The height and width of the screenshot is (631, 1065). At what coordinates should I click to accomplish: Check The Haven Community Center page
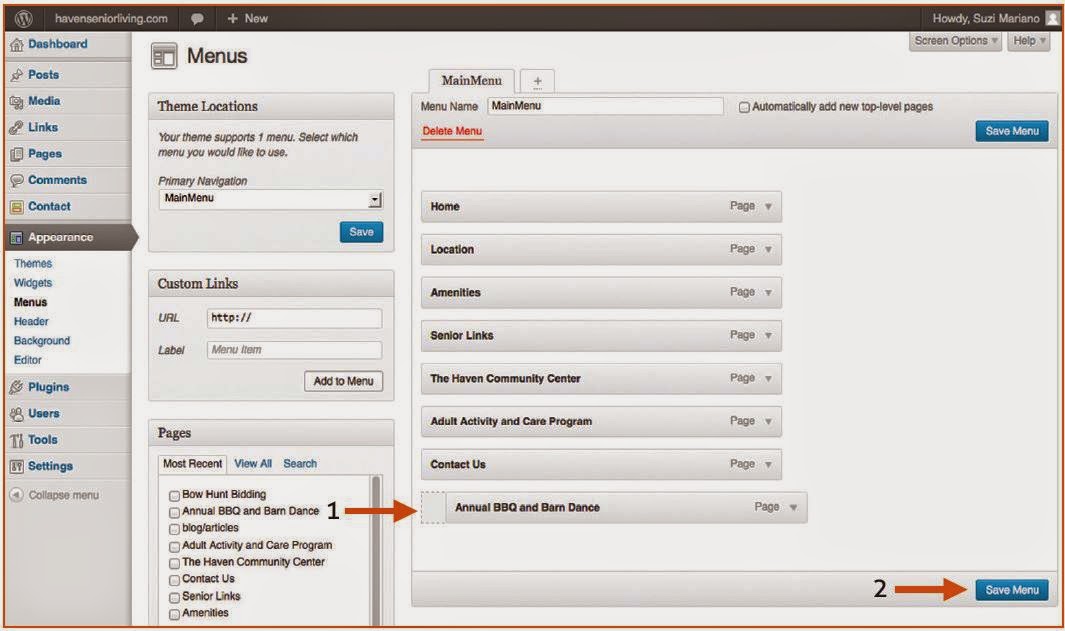point(174,563)
